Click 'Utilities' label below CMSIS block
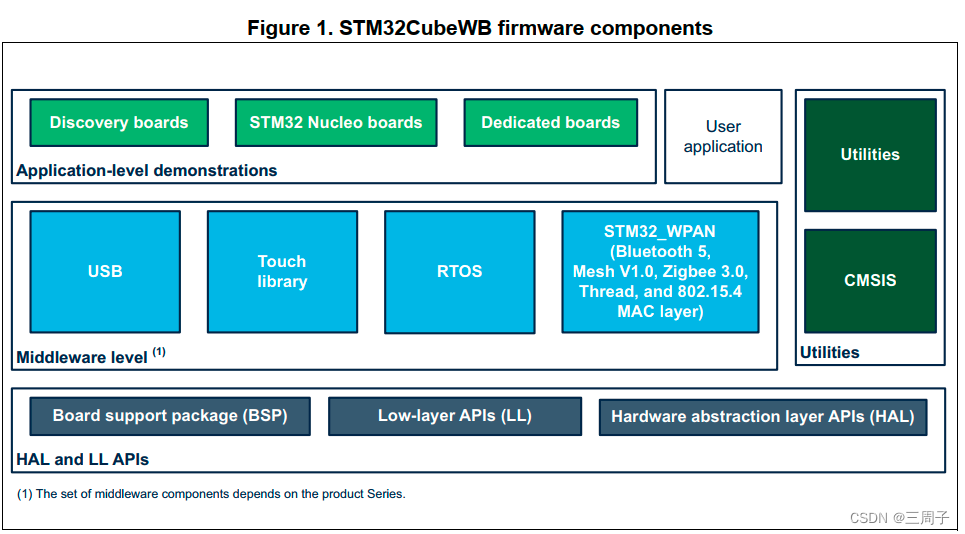The image size is (965, 534). pos(830,353)
